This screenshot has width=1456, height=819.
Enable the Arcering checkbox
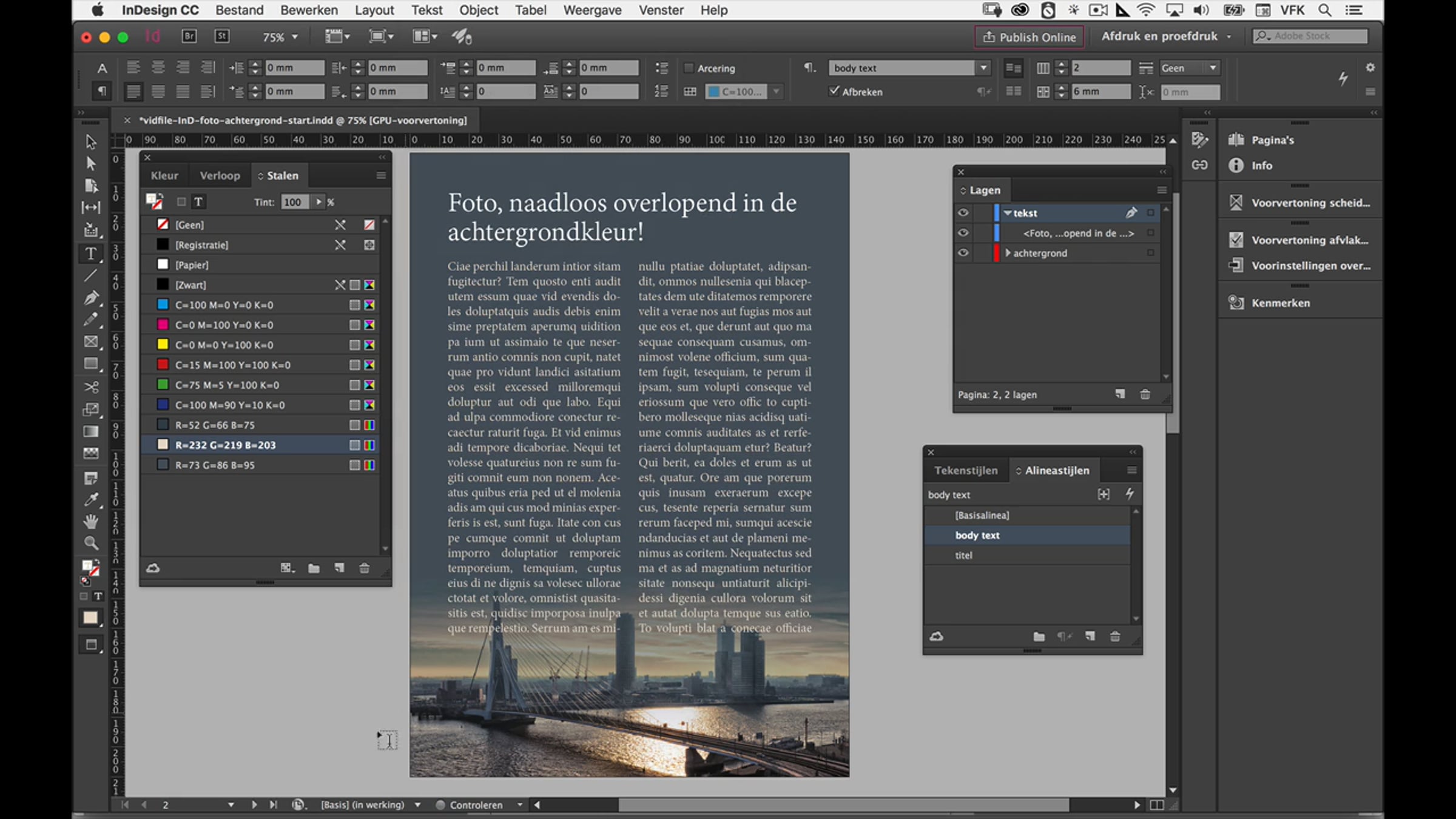point(689,68)
